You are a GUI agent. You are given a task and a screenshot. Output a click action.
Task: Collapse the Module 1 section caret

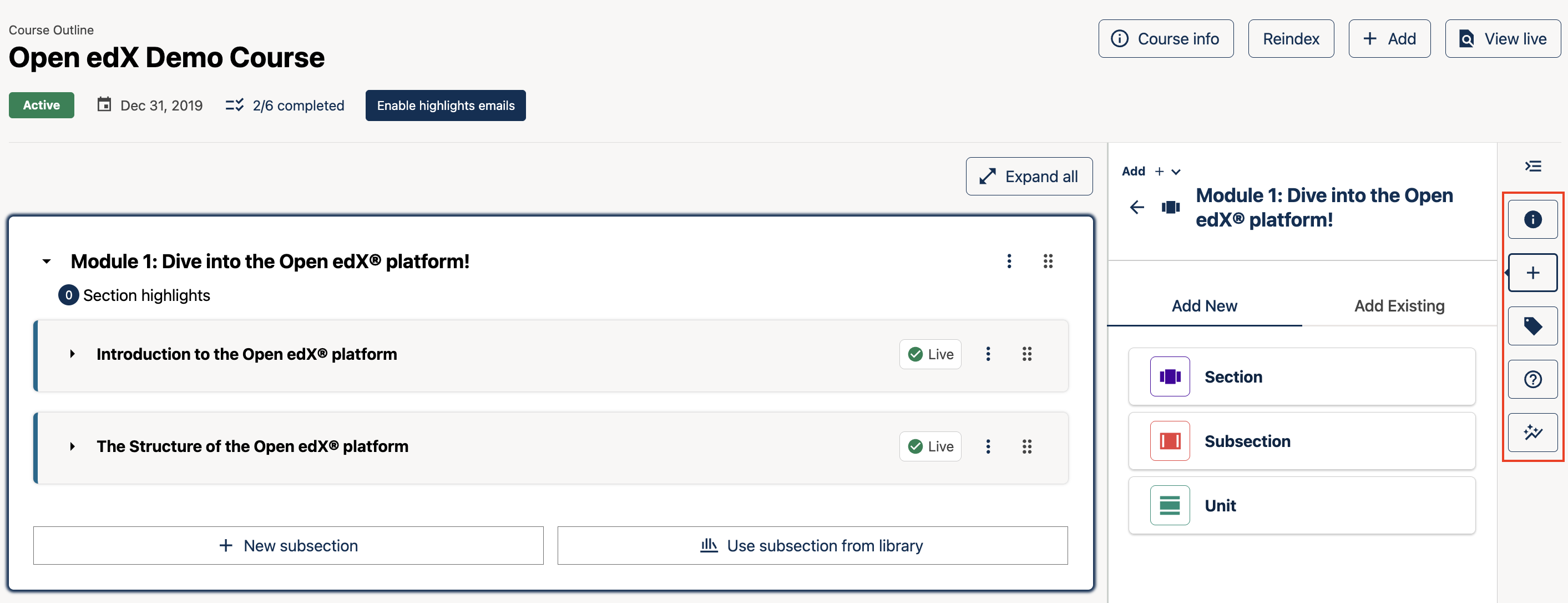point(46,262)
